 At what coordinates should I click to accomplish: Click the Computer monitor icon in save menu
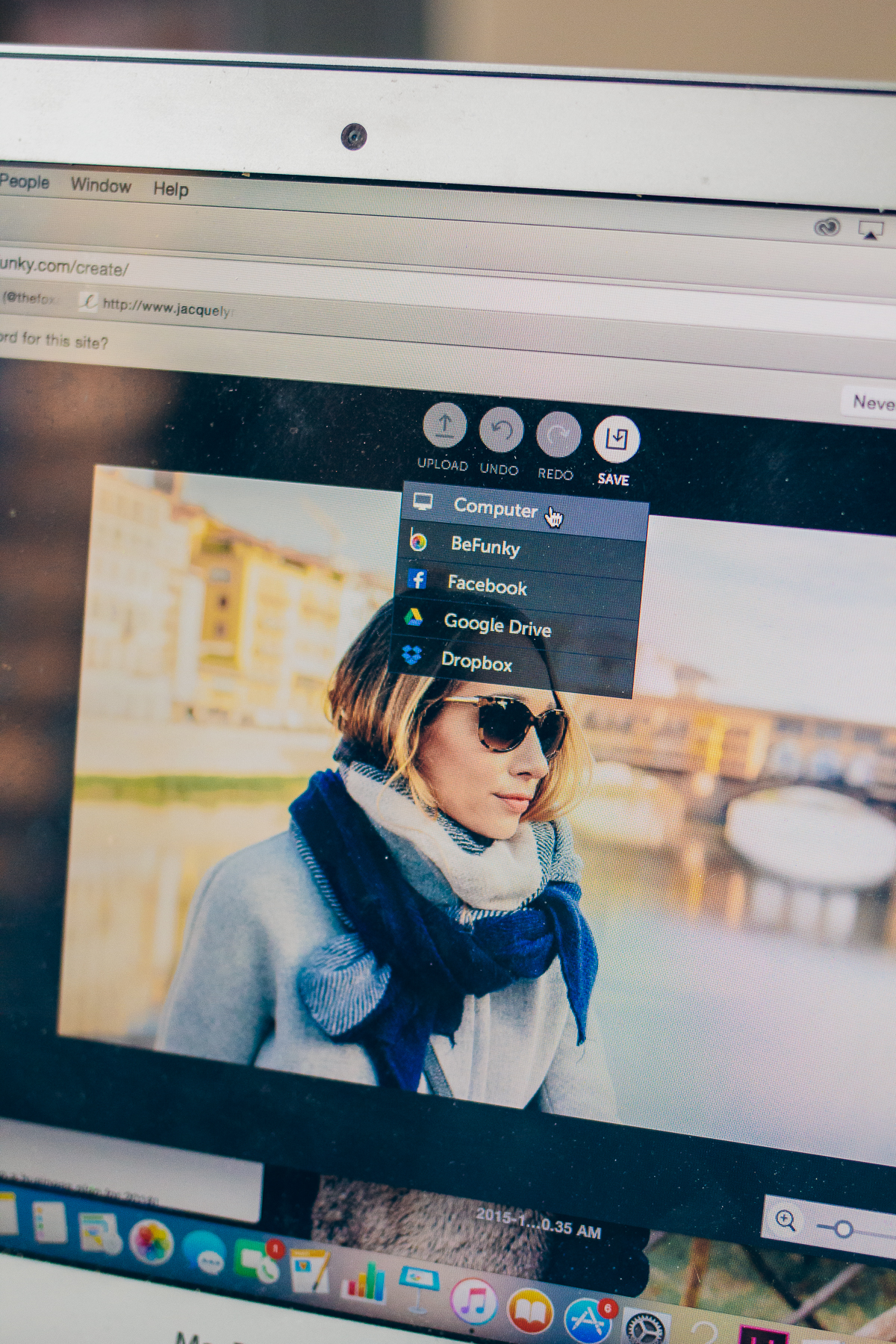click(423, 501)
